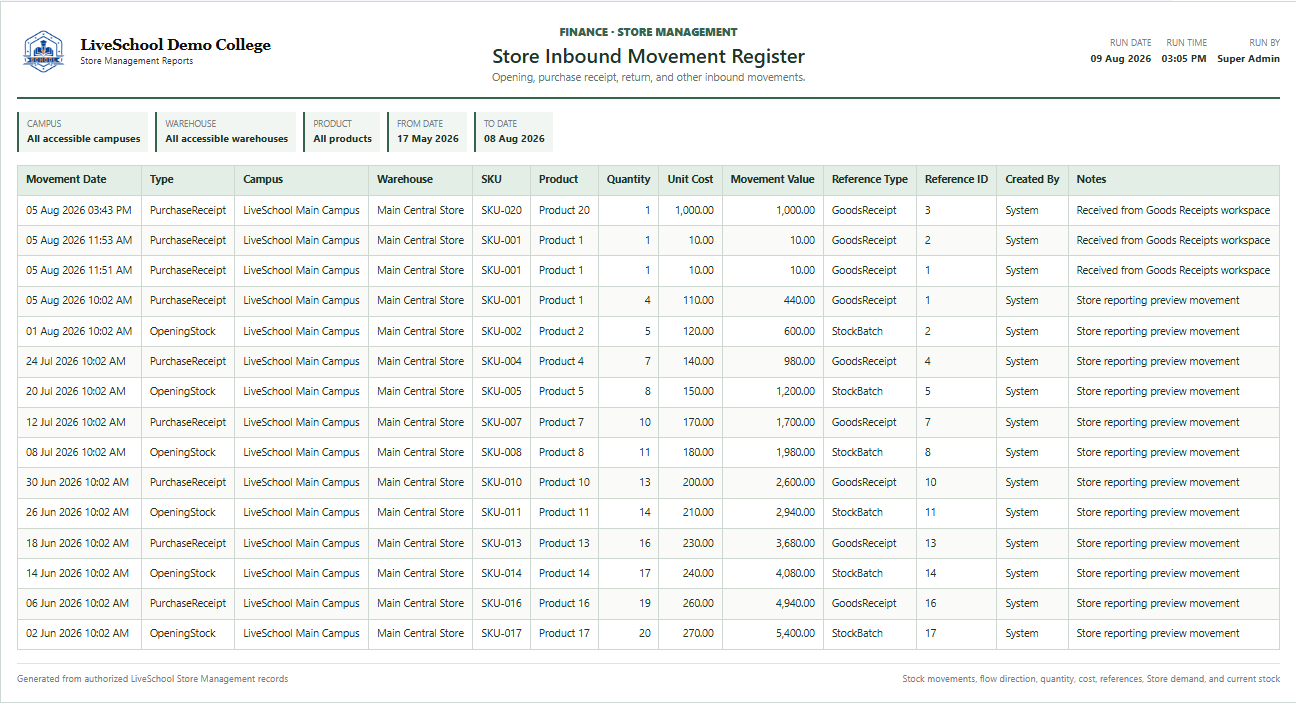Click the LiveSchool Demo College logo
Viewport: 1297px width, 703px height.
pyautogui.click(x=43, y=51)
